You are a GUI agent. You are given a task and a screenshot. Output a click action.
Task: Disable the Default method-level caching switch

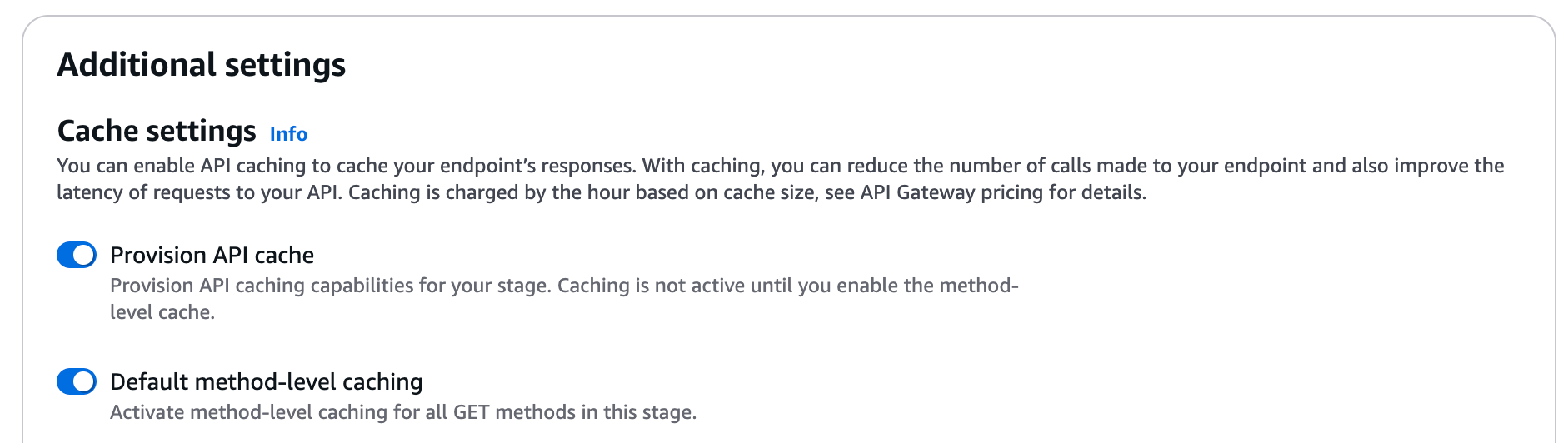tap(77, 381)
